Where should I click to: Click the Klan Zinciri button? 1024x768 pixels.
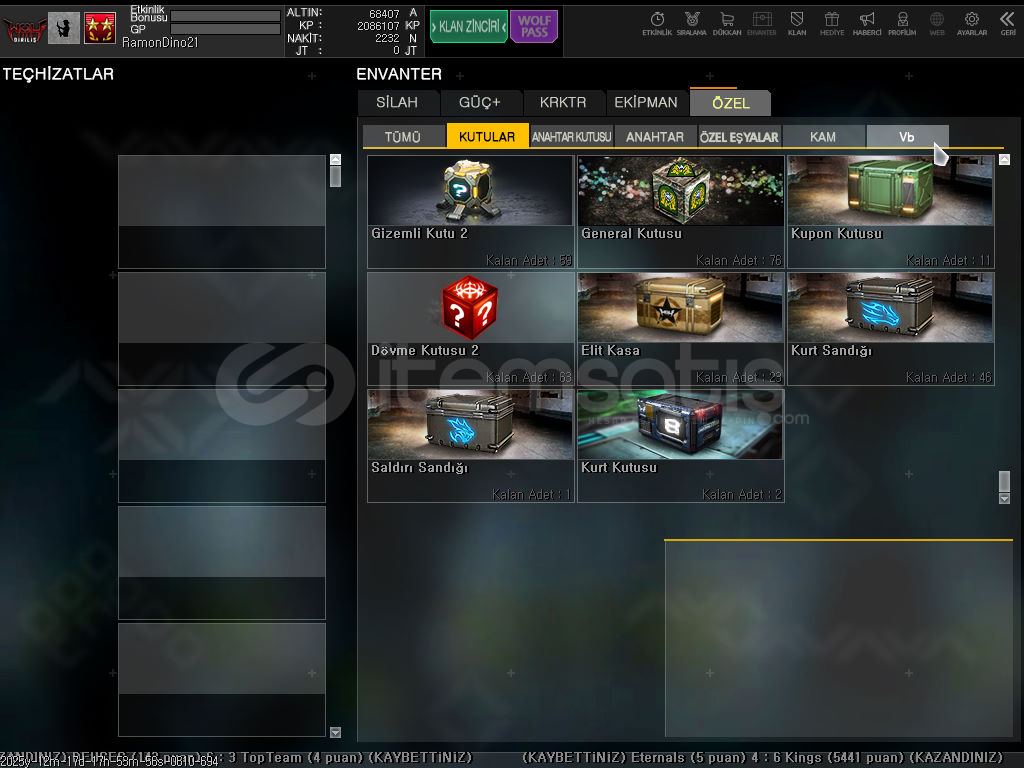click(x=468, y=27)
